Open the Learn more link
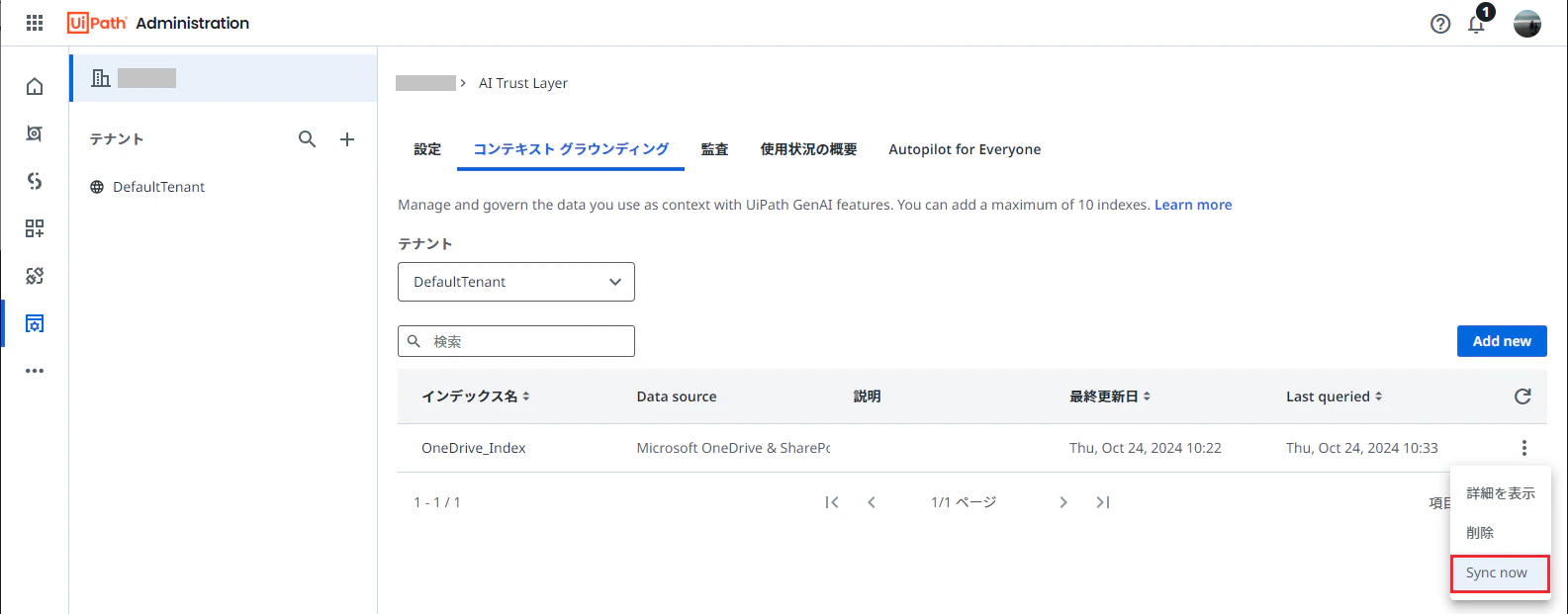This screenshot has height=614, width=1568. [1193, 205]
